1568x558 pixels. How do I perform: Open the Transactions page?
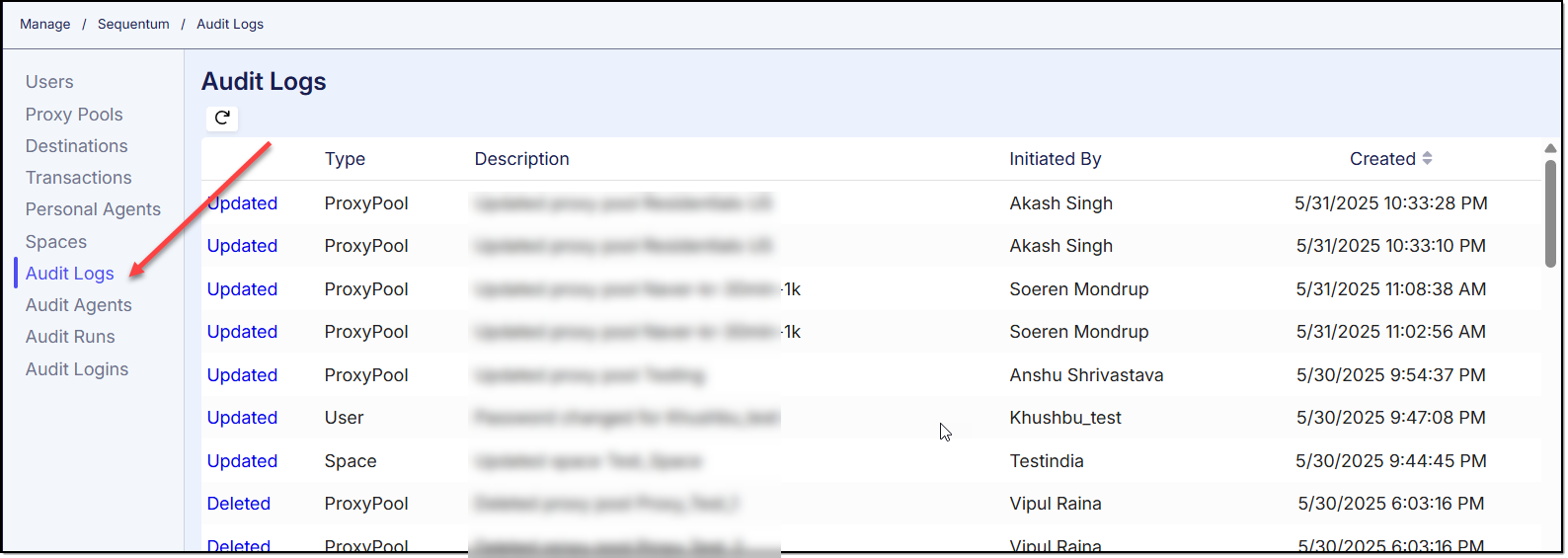tap(78, 178)
